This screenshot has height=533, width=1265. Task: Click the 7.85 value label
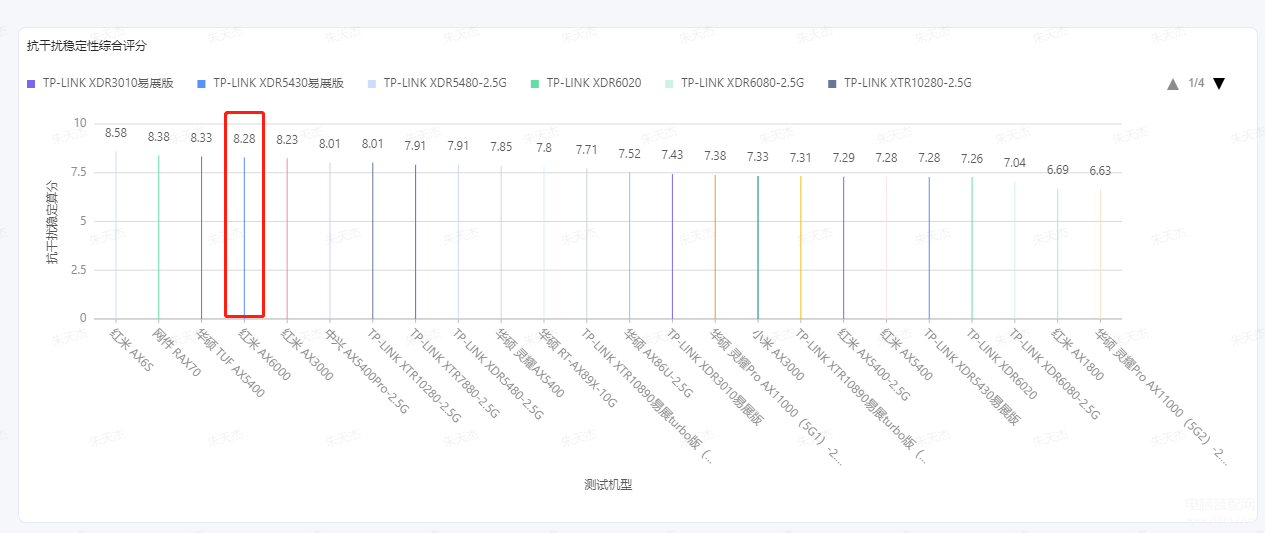click(x=501, y=147)
